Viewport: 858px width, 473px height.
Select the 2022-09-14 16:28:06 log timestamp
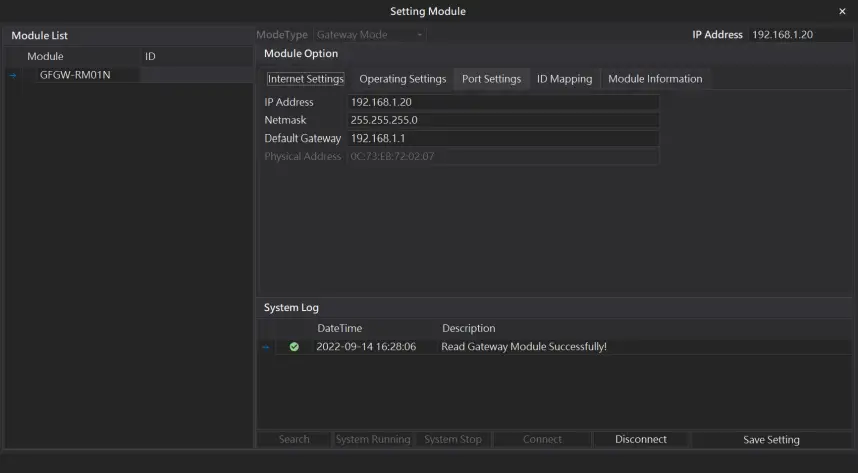click(366, 347)
